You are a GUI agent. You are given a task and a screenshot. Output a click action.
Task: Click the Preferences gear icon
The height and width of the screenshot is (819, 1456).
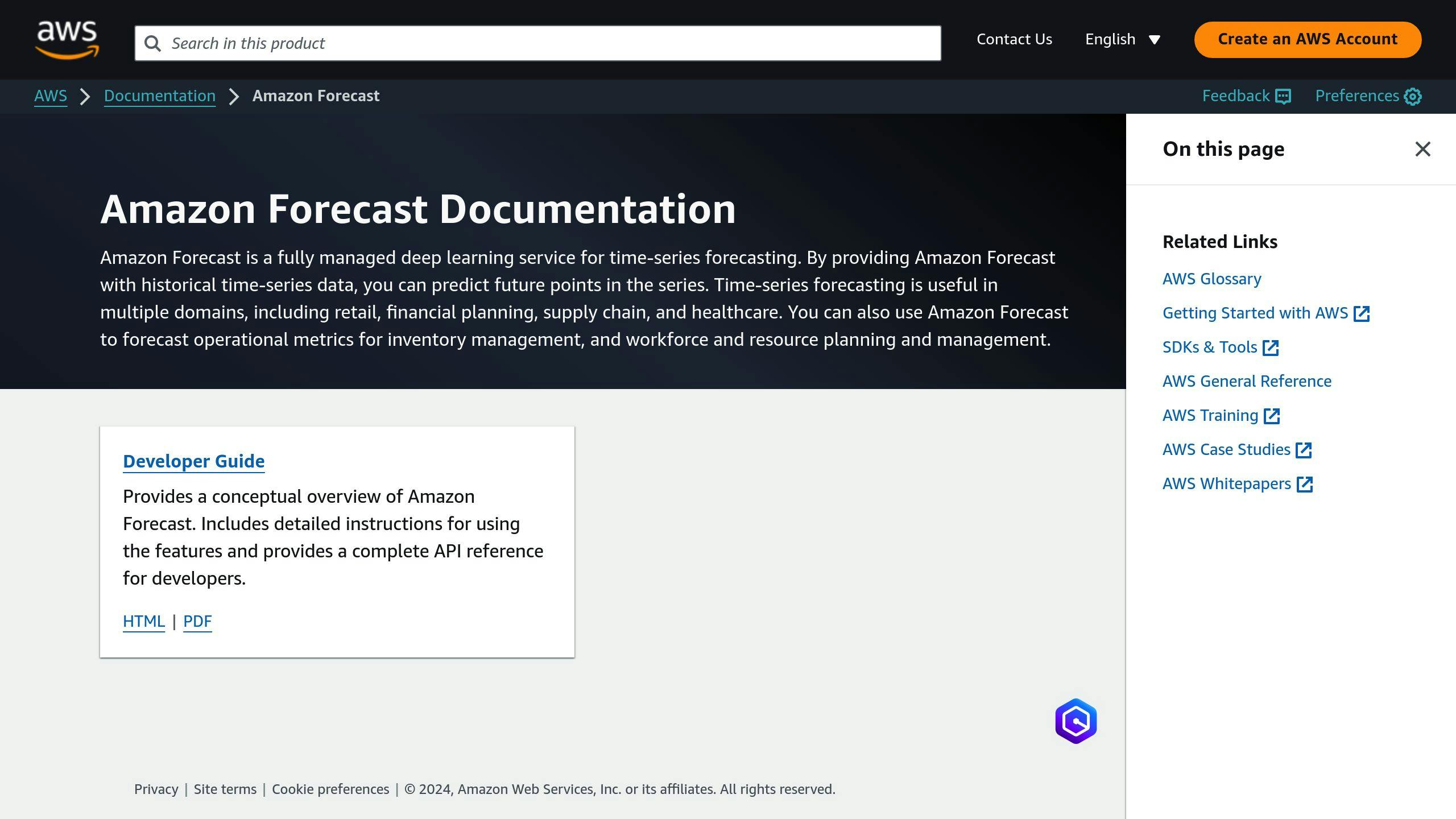click(1413, 96)
